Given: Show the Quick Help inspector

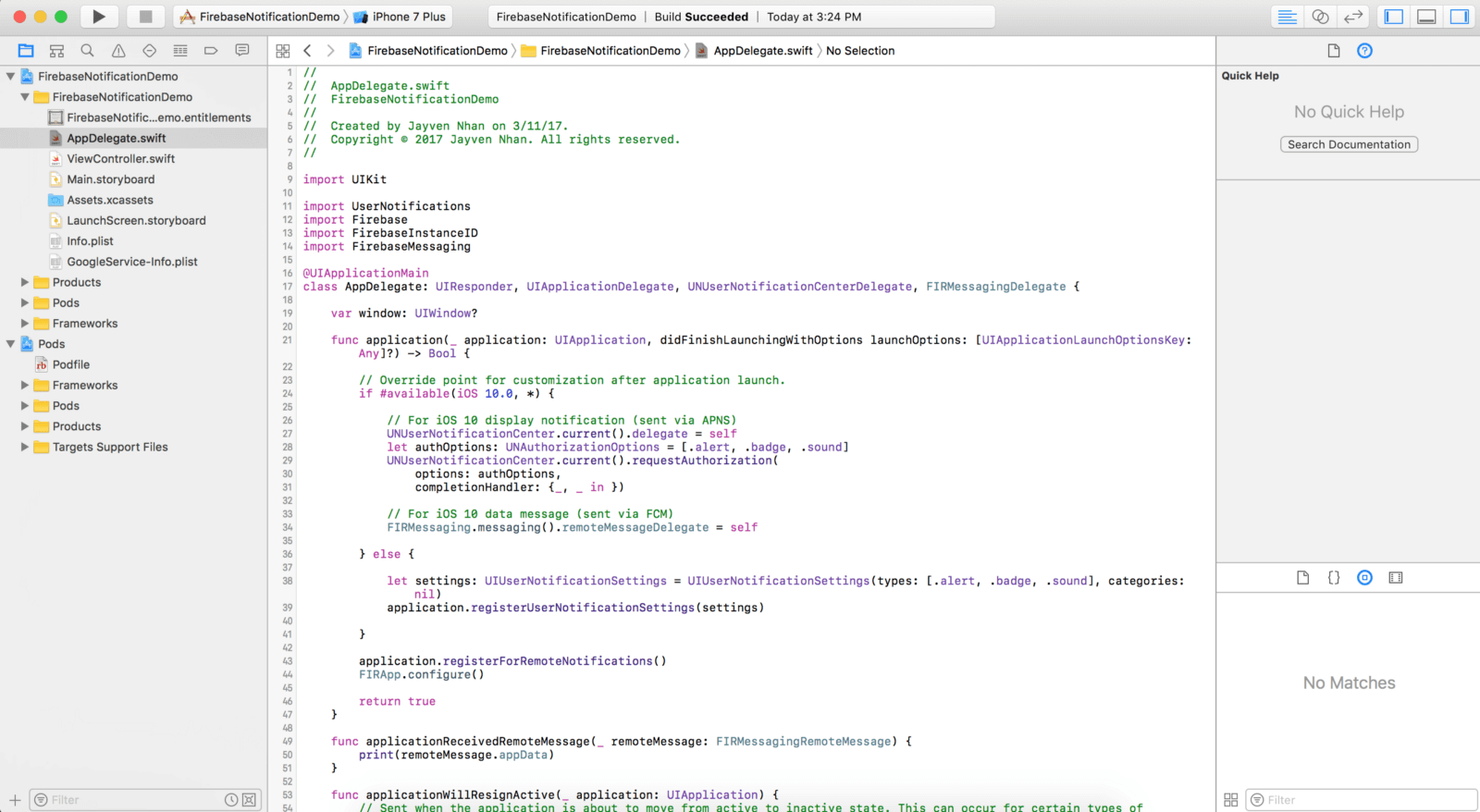Looking at the screenshot, I should click(1364, 51).
